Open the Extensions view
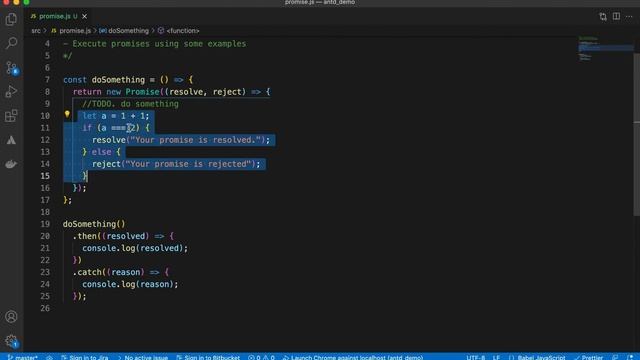Image resolution: width=640 pixels, height=360 pixels. [x=11, y=116]
